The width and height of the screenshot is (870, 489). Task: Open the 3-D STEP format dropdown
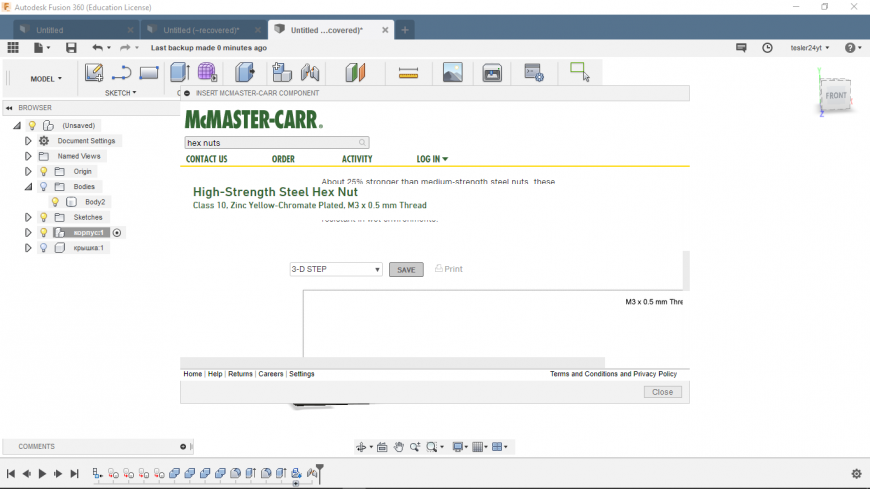(x=336, y=270)
